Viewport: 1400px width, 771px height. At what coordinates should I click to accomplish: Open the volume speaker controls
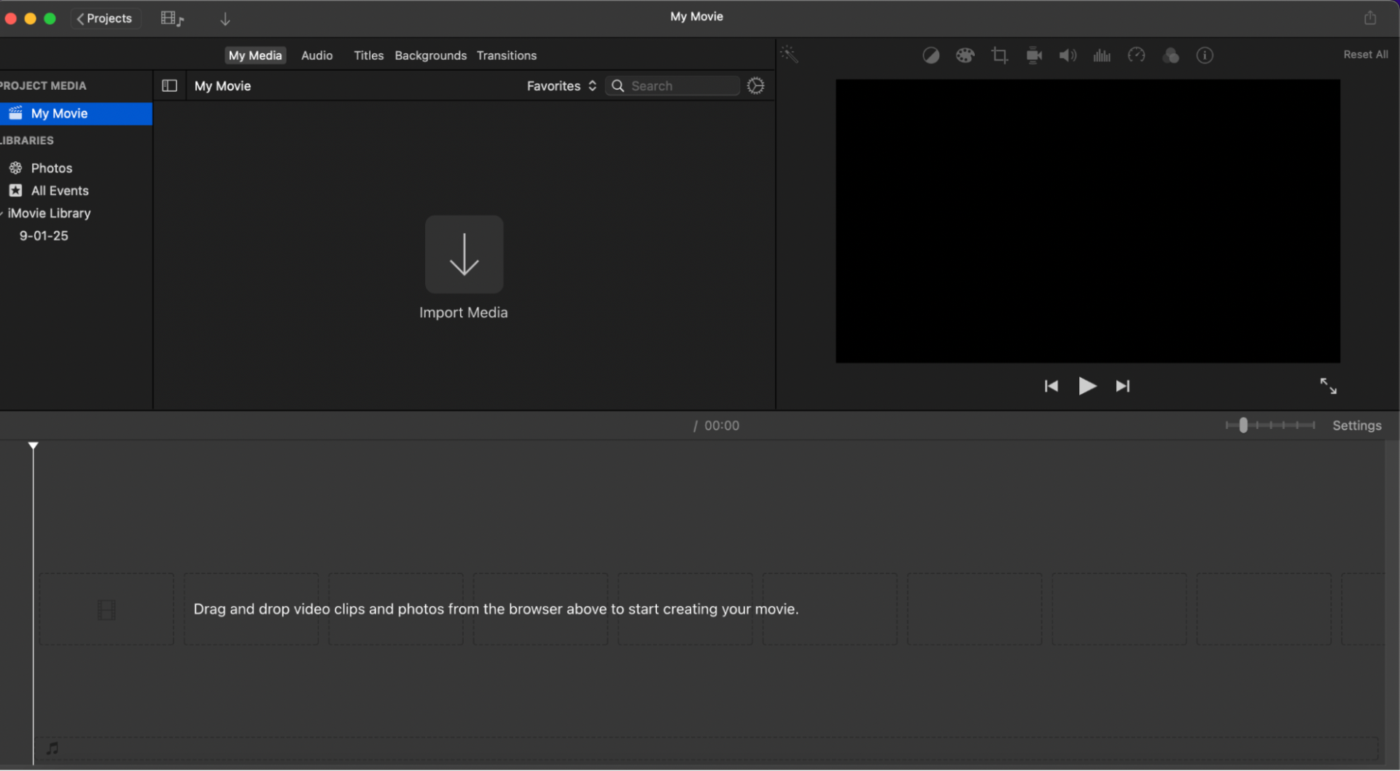click(1068, 56)
